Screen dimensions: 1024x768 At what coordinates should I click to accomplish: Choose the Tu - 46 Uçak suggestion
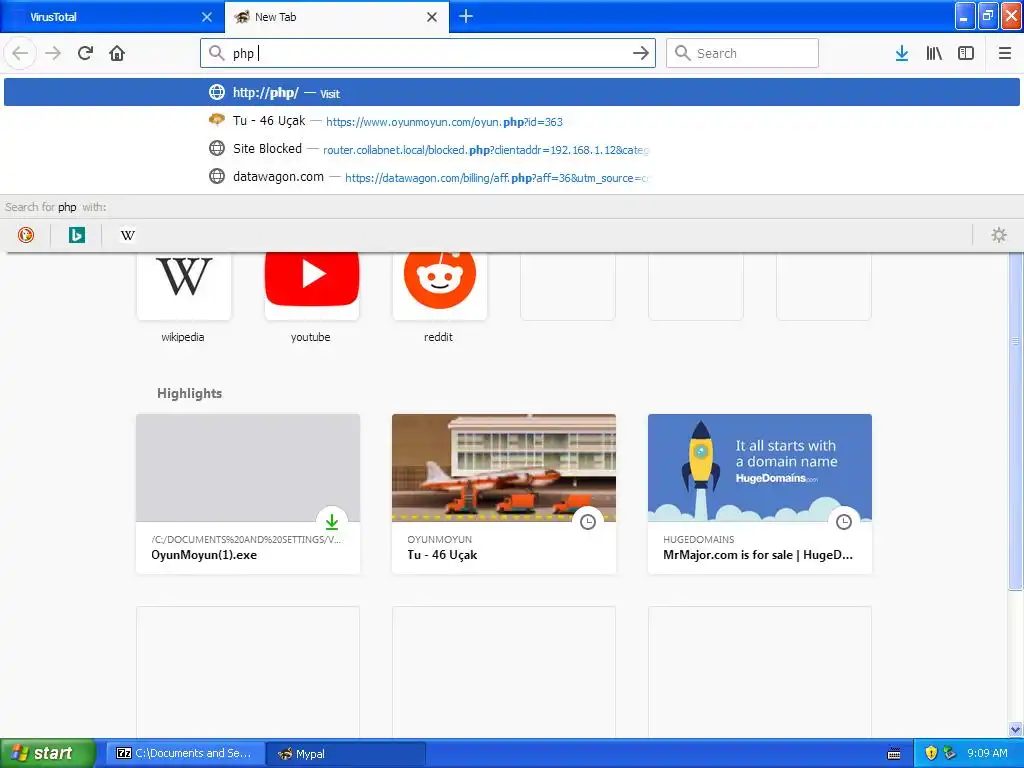coord(511,121)
